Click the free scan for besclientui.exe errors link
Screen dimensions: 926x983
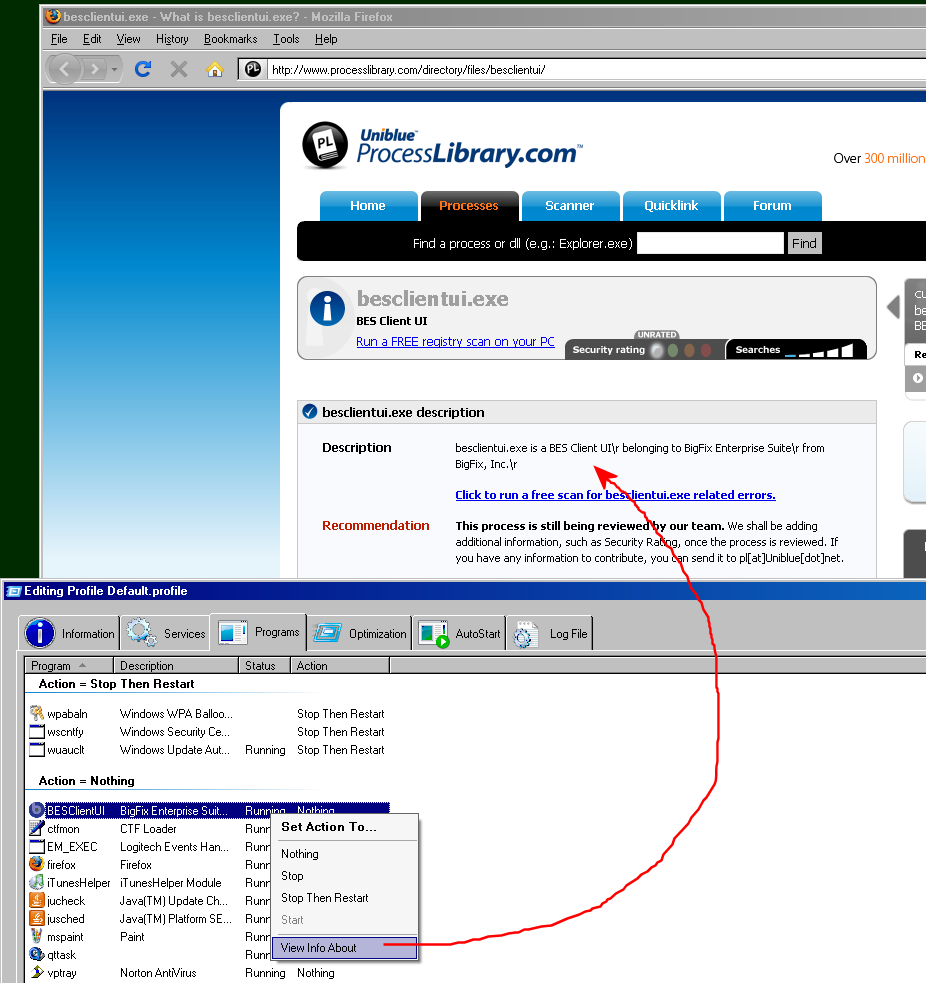[x=615, y=495]
